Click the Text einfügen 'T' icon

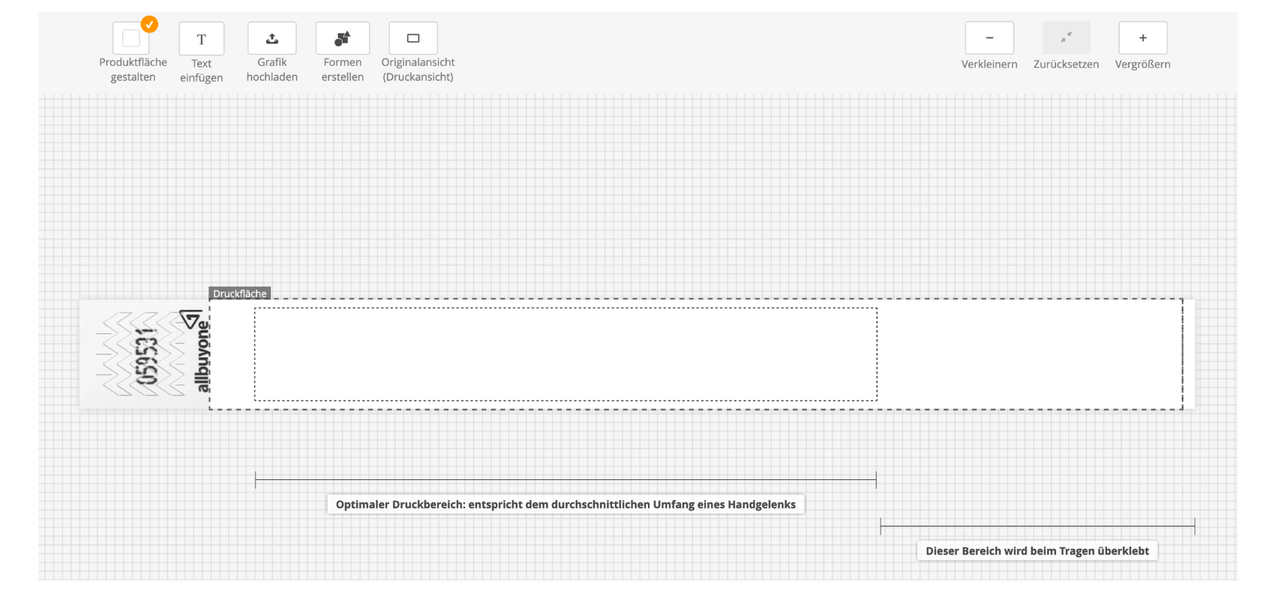click(x=202, y=39)
